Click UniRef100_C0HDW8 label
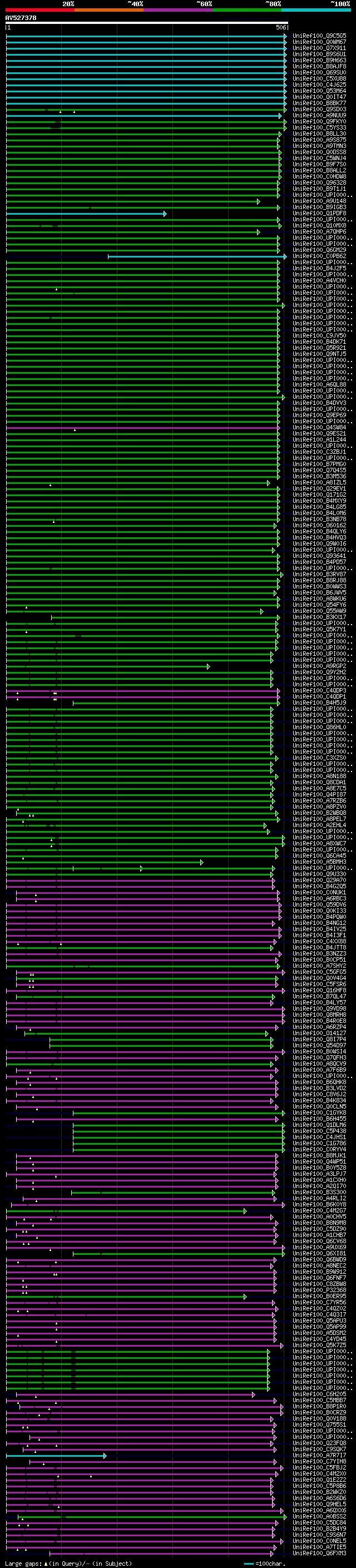Screen dimensions: 356x1568 [x=319, y=176]
